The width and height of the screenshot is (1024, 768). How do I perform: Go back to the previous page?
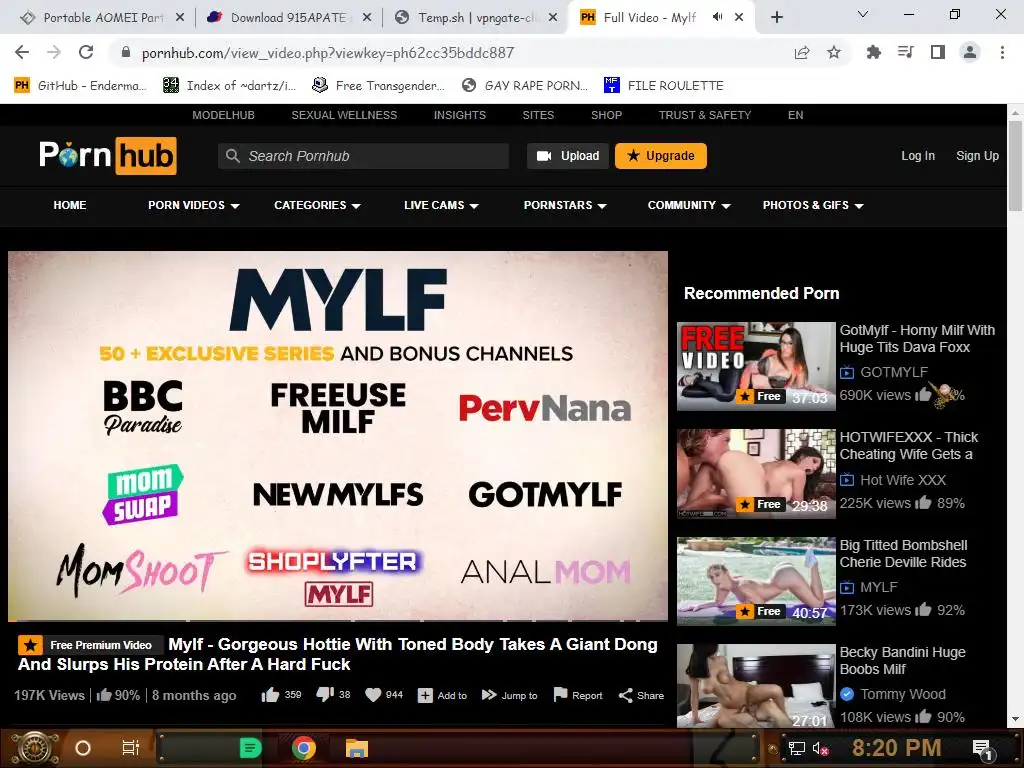click(22, 52)
